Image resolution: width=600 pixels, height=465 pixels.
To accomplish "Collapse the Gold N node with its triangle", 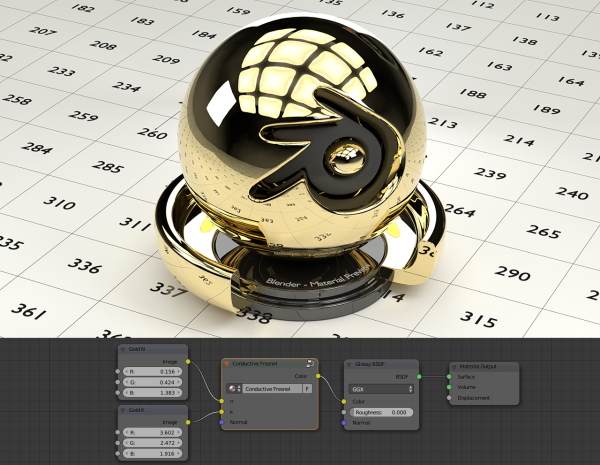I will tap(123, 349).
